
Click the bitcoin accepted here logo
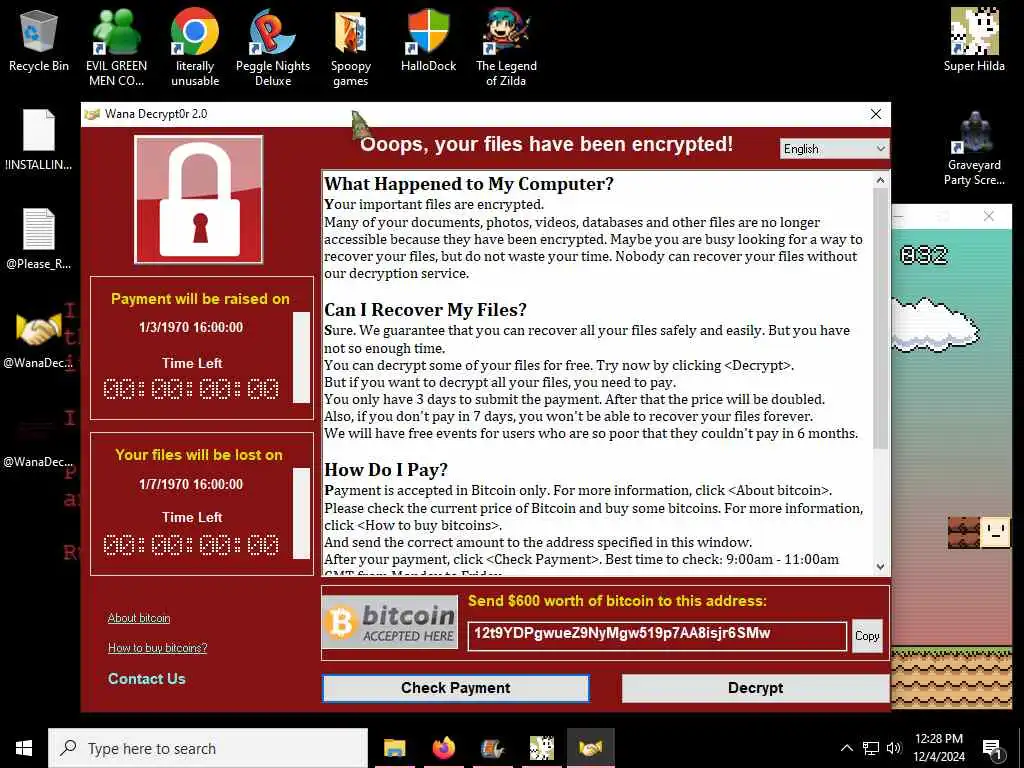[390, 621]
